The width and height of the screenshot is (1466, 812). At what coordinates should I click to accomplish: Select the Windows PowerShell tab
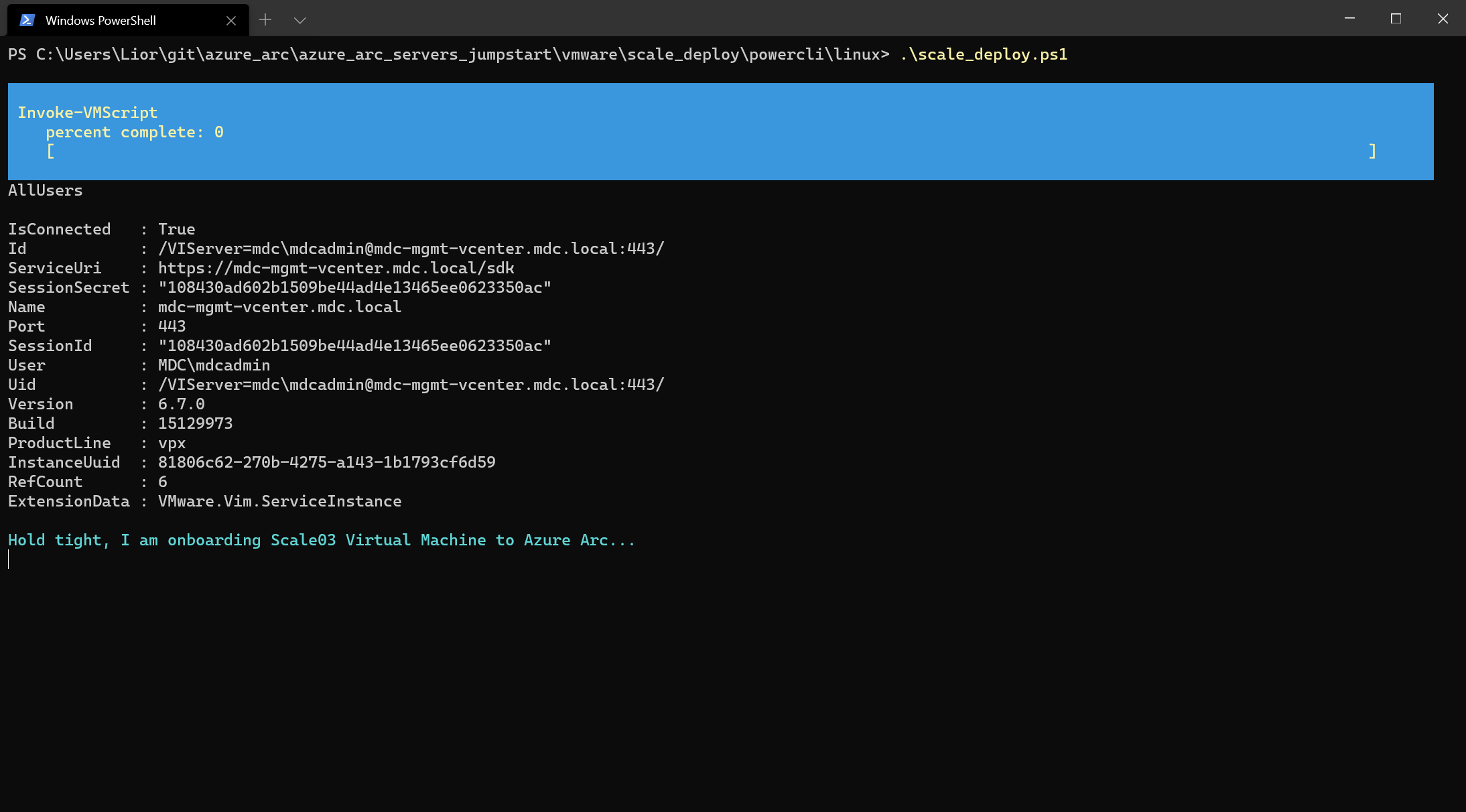[x=127, y=20]
